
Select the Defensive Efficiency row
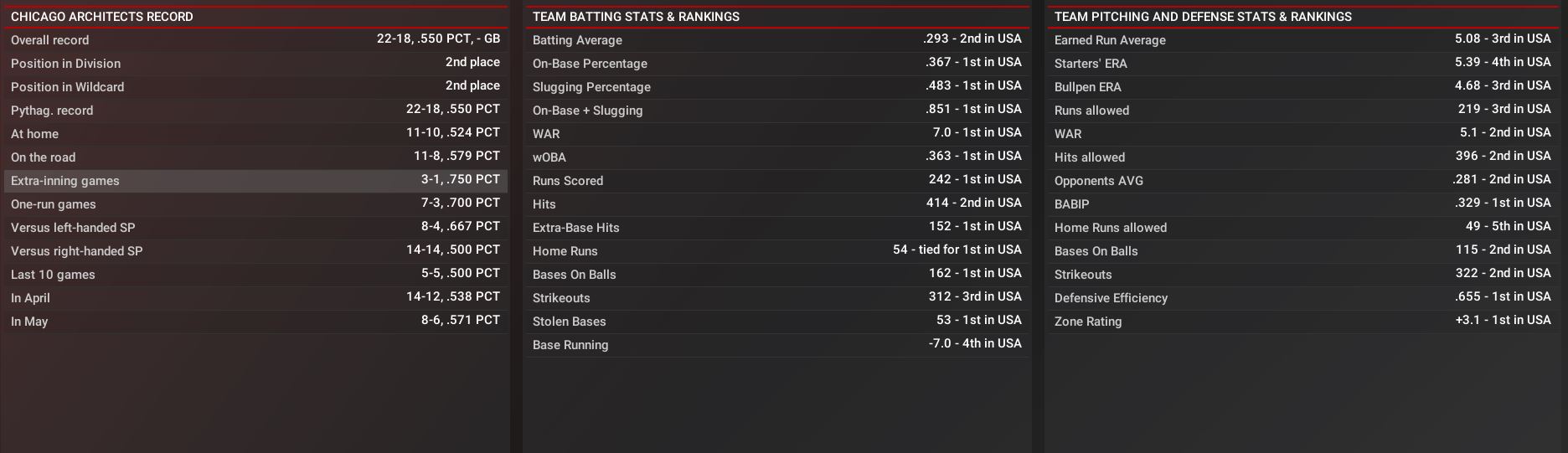(x=1302, y=298)
